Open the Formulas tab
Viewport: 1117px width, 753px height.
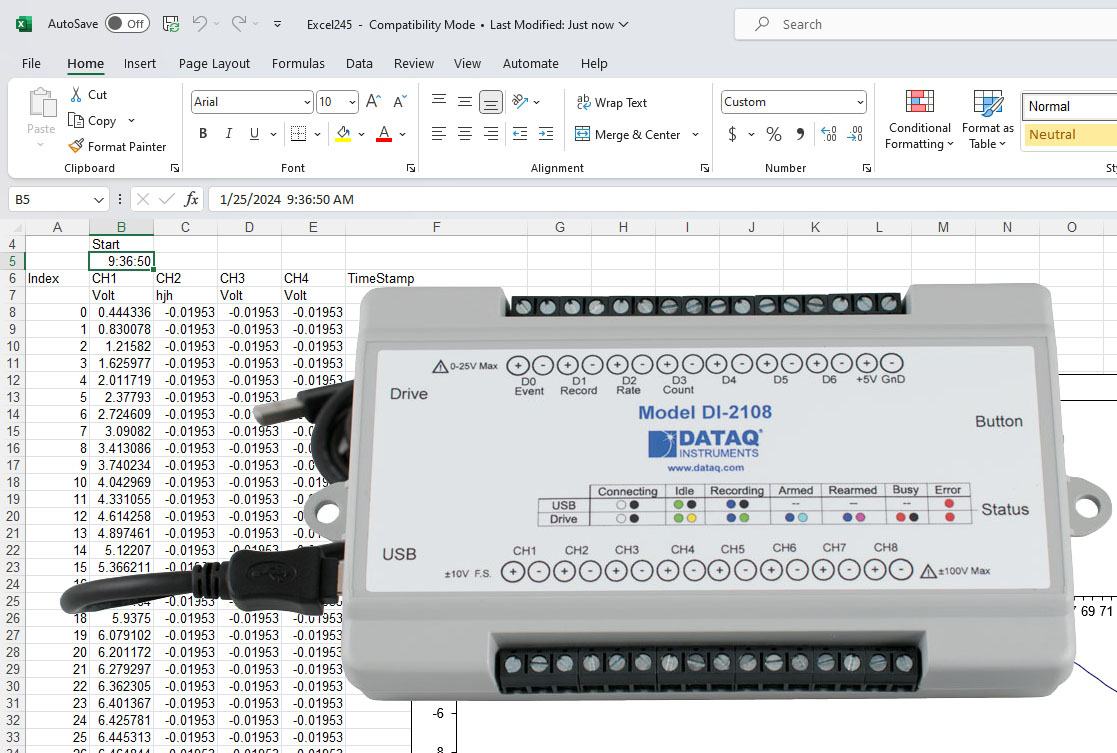click(x=298, y=63)
